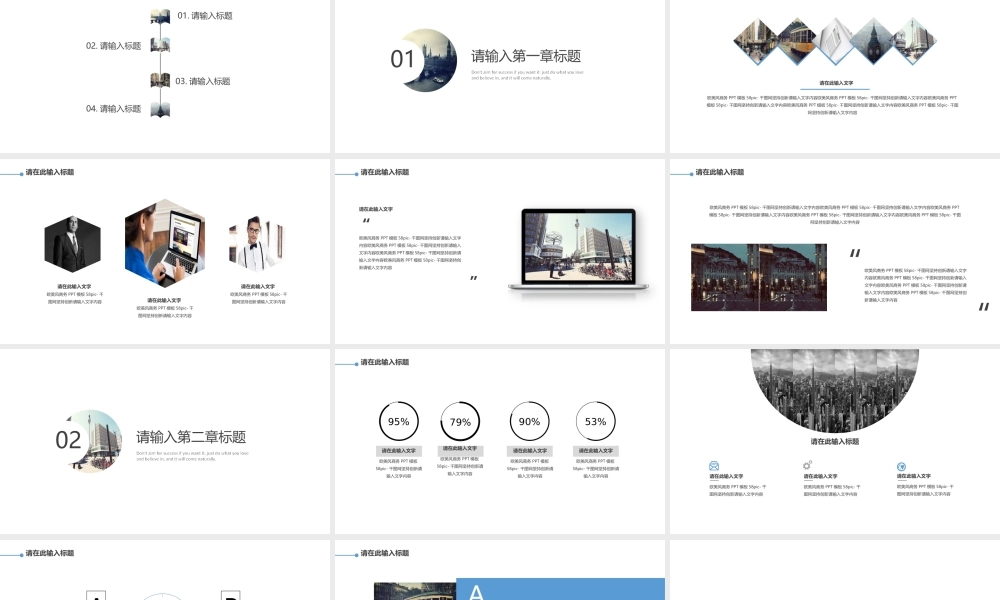
Task: Click the 53% progress ring
Action: click(596, 421)
